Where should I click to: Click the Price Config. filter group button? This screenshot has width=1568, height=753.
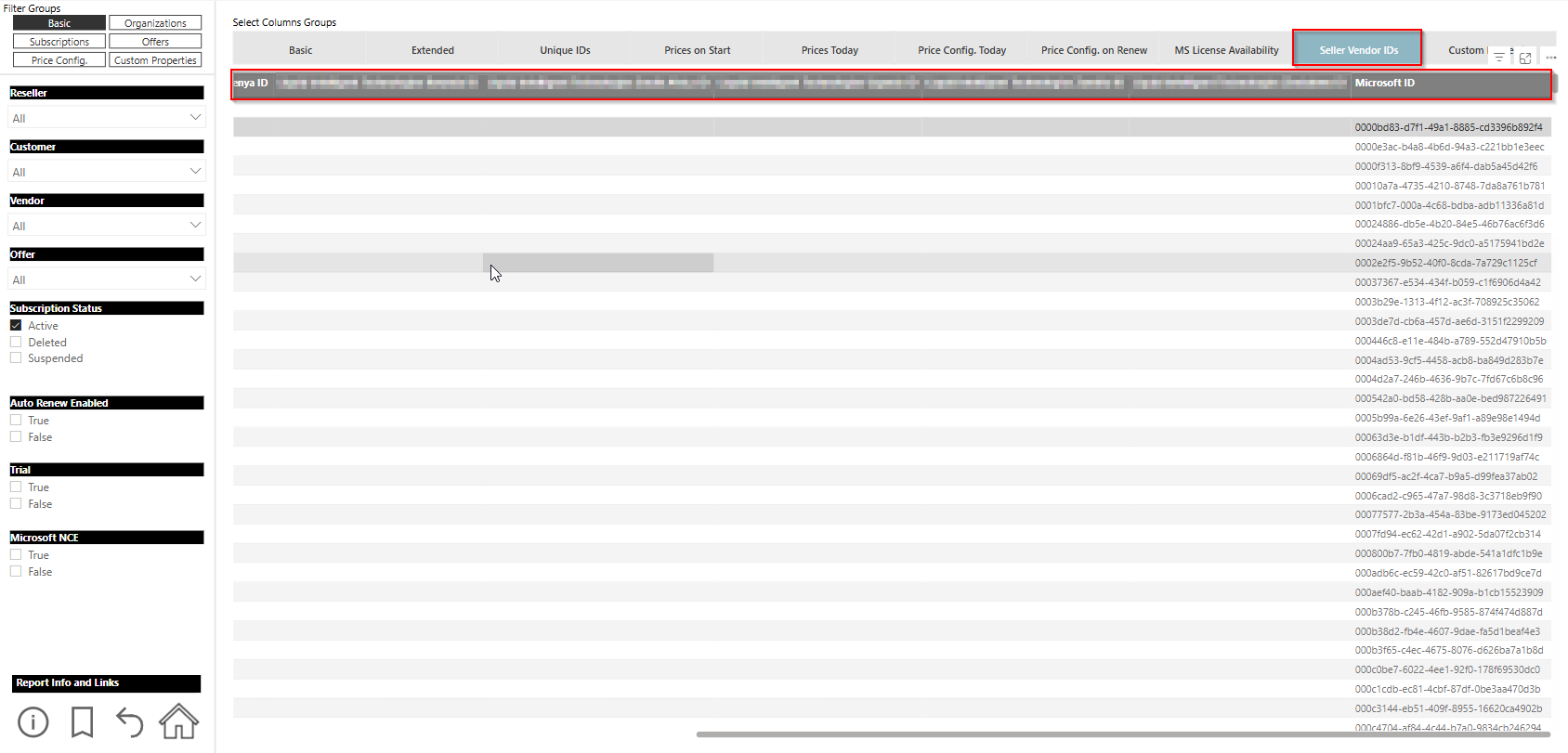coord(59,60)
